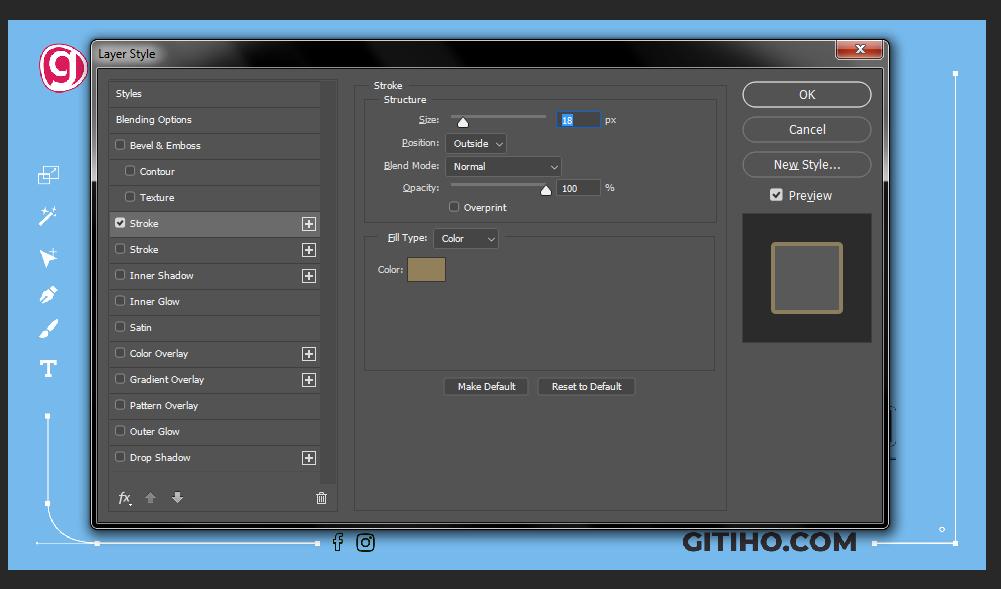
Task: Open the Position dropdown
Action: click(475, 143)
